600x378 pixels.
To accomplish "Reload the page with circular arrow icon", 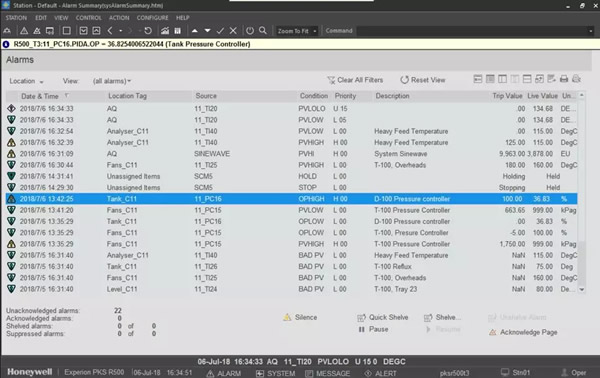I will tap(148, 31).
